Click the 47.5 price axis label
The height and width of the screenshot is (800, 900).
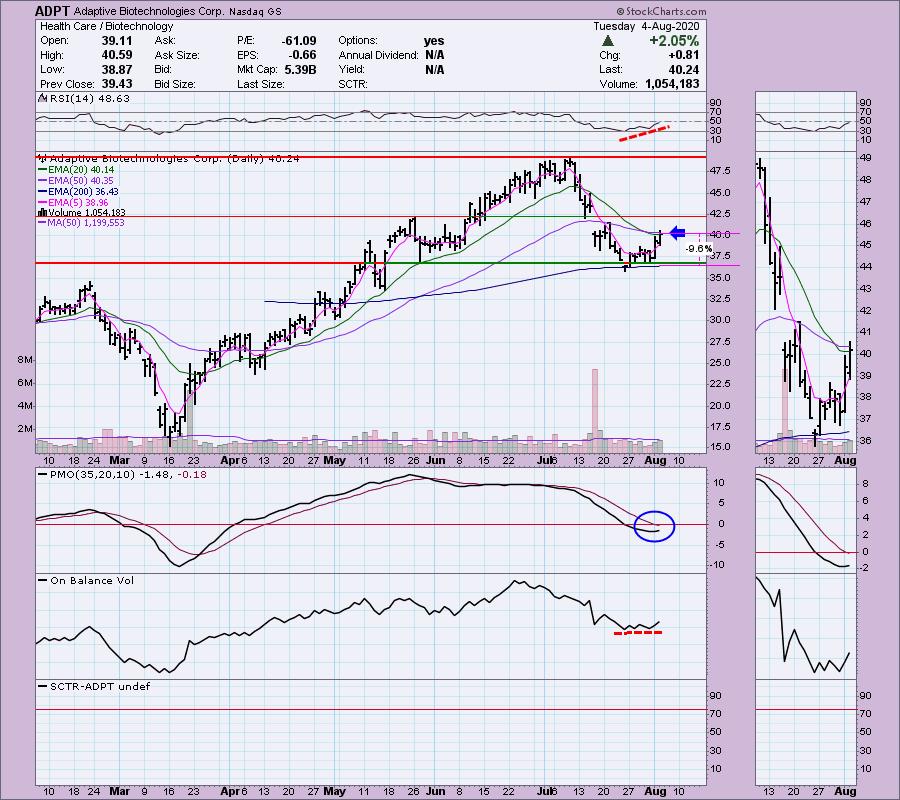pyautogui.click(x=720, y=171)
